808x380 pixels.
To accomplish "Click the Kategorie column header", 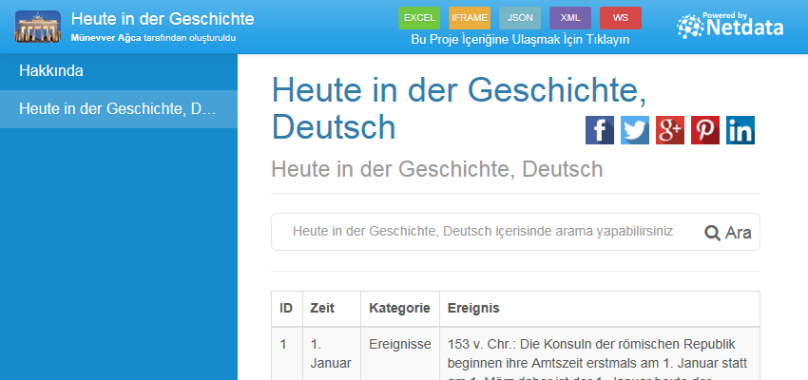I will tap(399, 308).
